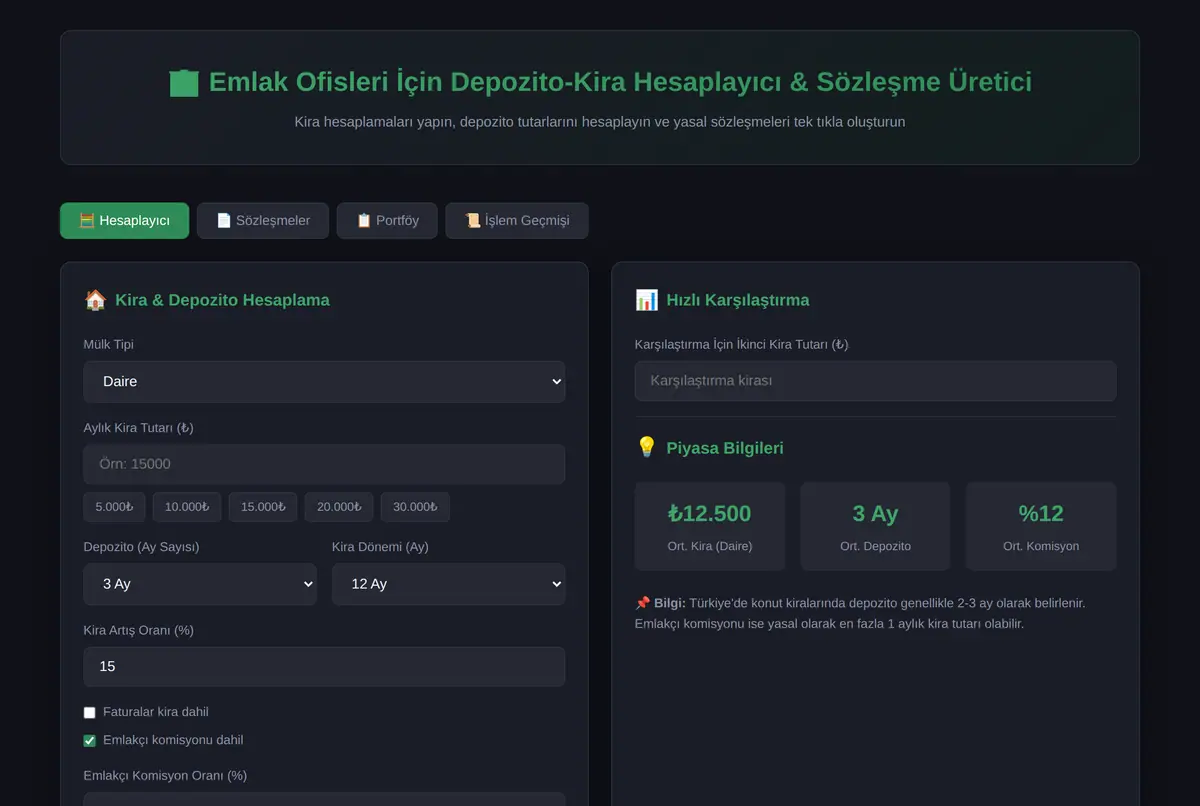
Task: Click the Mülk Tipi label
Action: click(109, 345)
